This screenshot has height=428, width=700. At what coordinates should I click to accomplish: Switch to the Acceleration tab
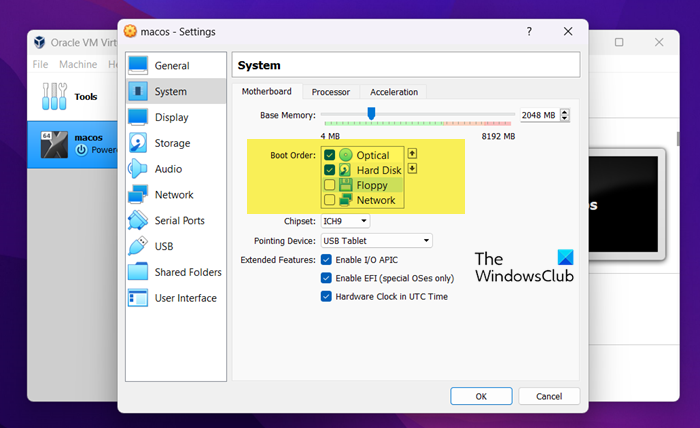tap(394, 92)
